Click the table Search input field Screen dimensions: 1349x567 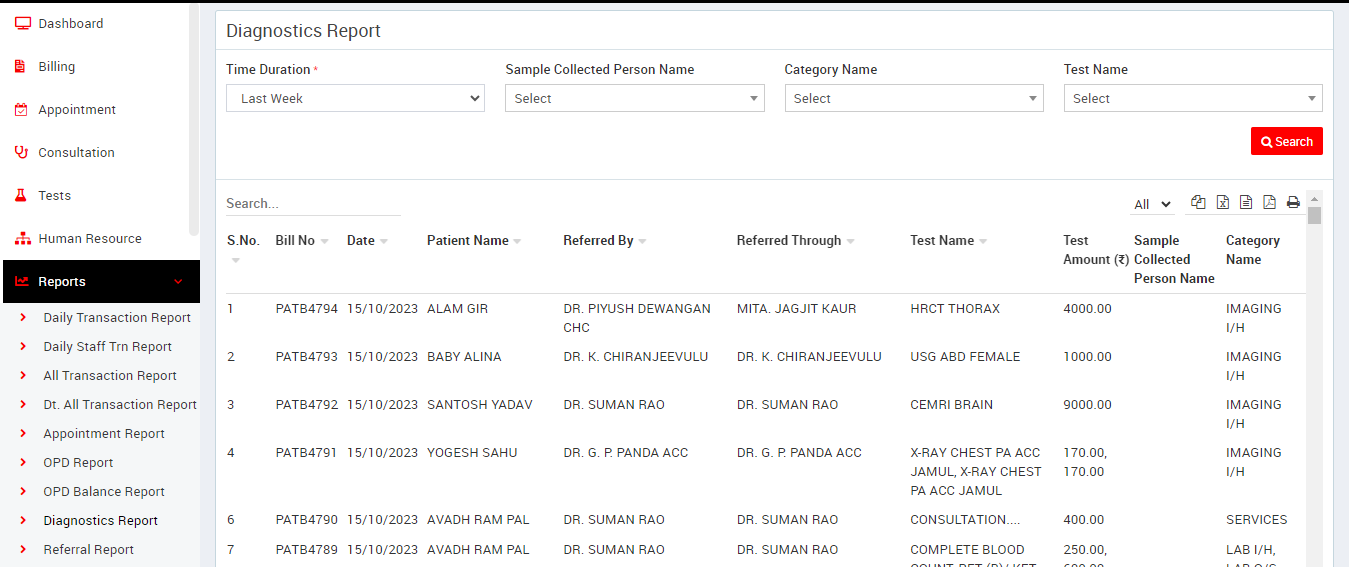pos(312,203)
